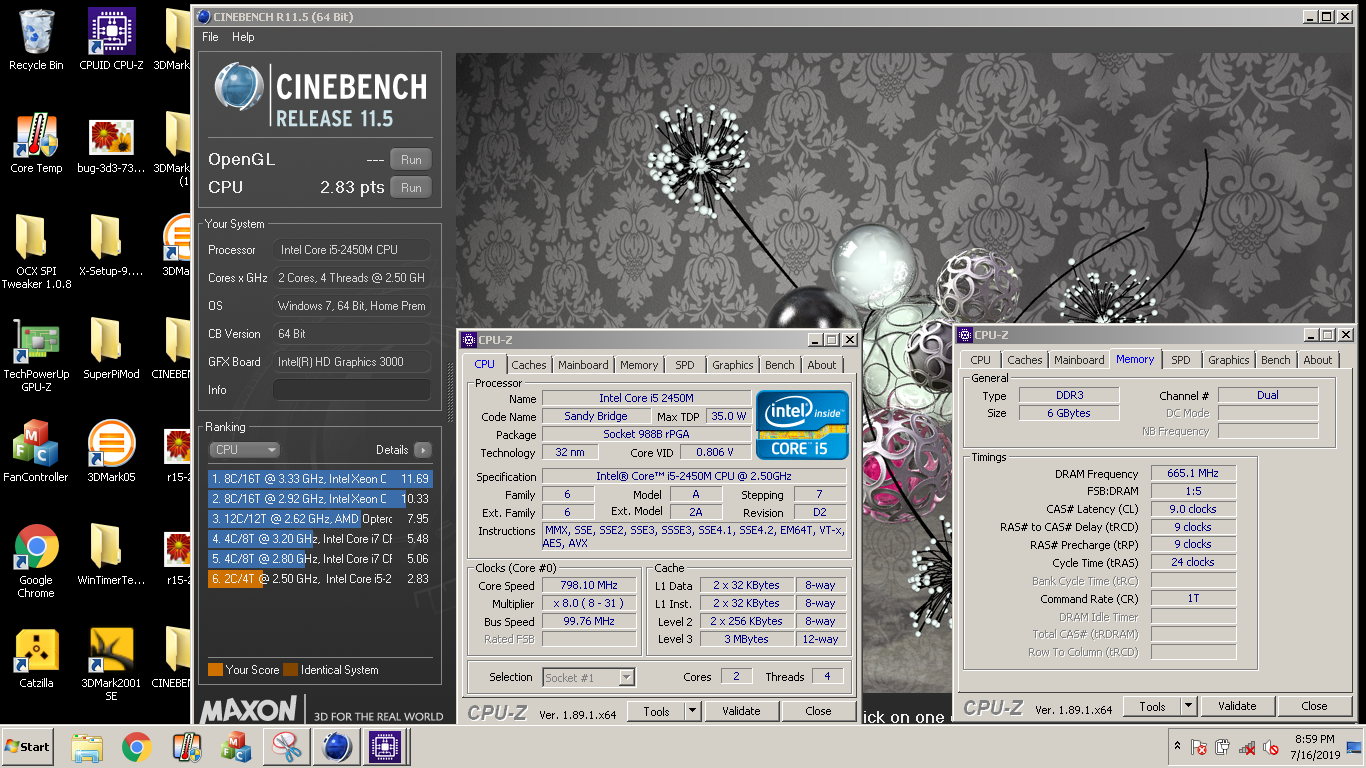The image size is (1366, 768).
Task: Open Bench tab in CPU-Z CPU window
Action: (x=780, y=365)
